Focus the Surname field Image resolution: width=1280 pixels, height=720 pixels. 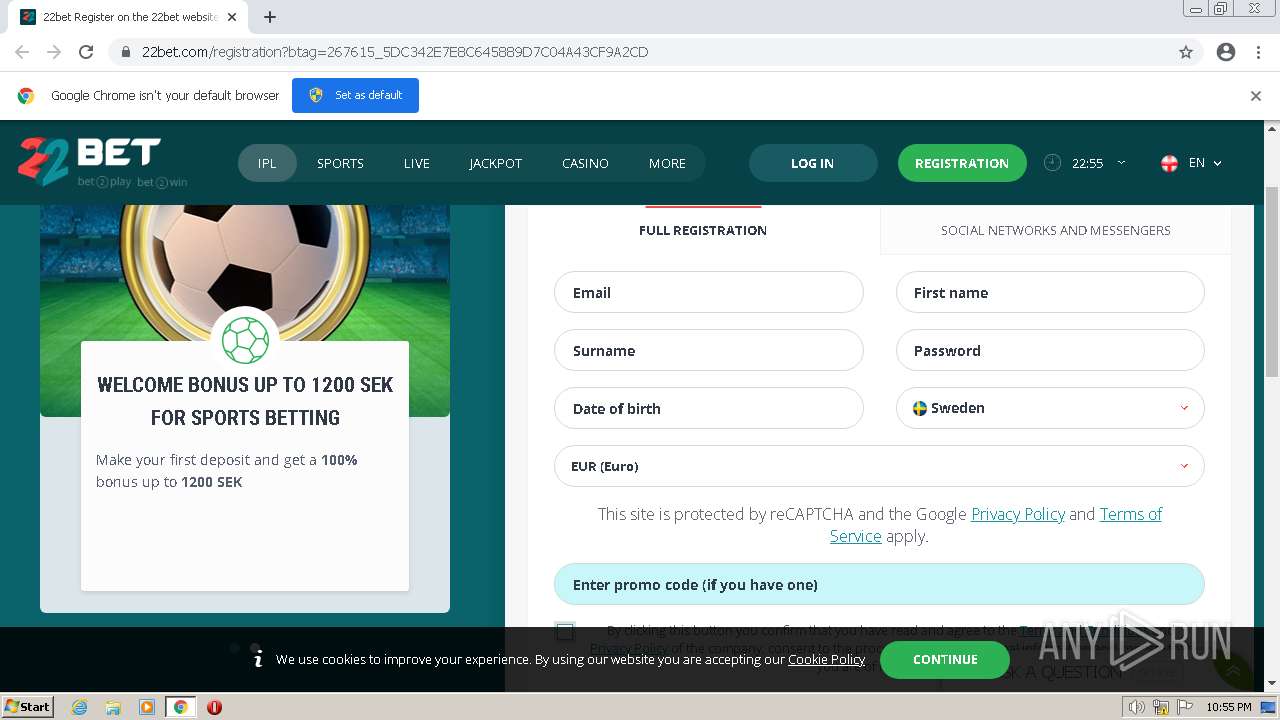[709, 350]
